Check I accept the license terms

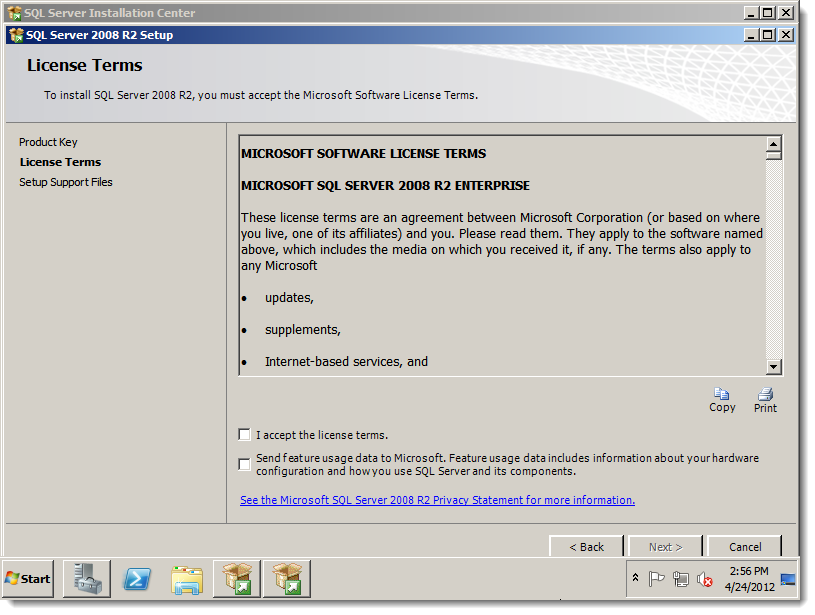tap(244, 434)
